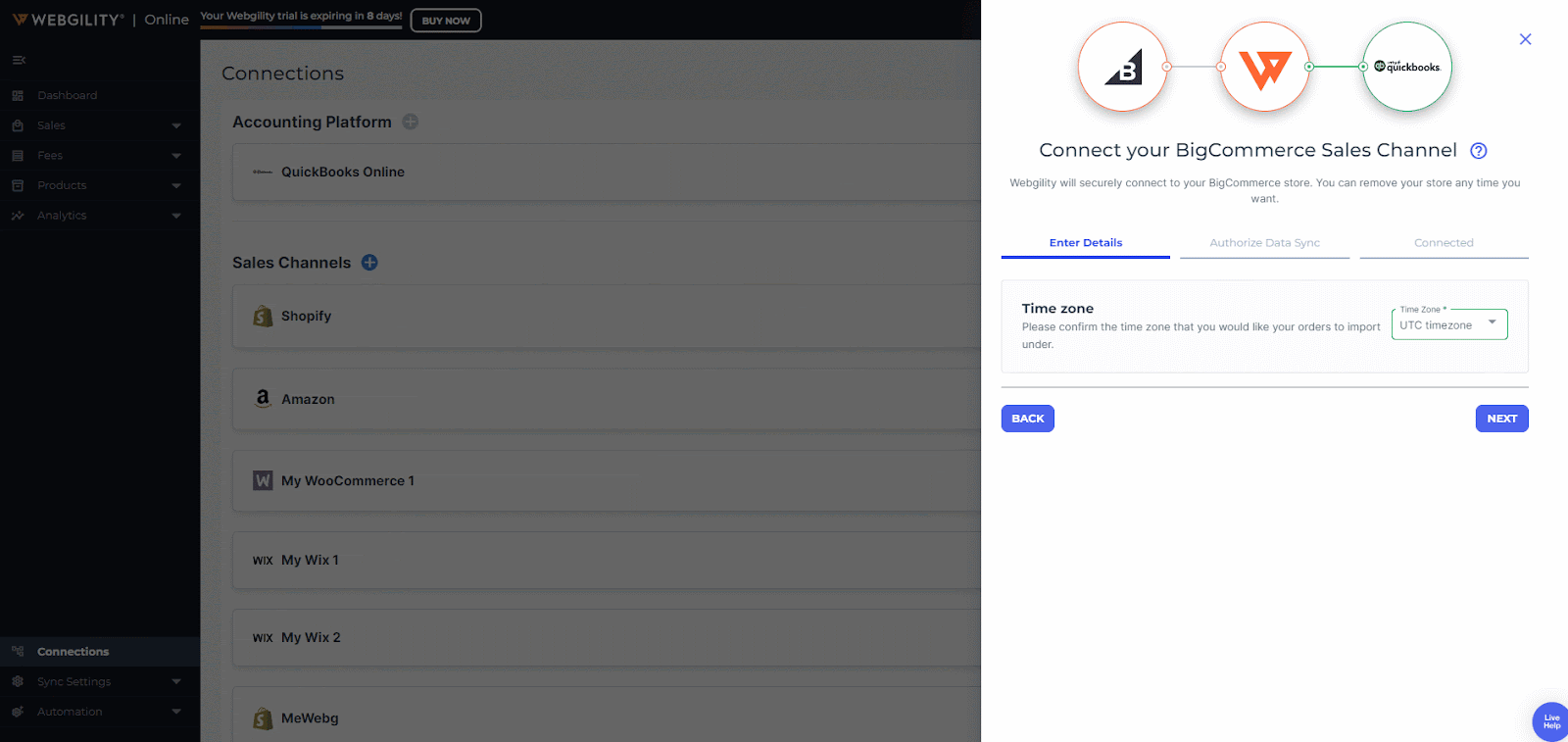Expand the Analytics sidebar menu

coord(98,216)
